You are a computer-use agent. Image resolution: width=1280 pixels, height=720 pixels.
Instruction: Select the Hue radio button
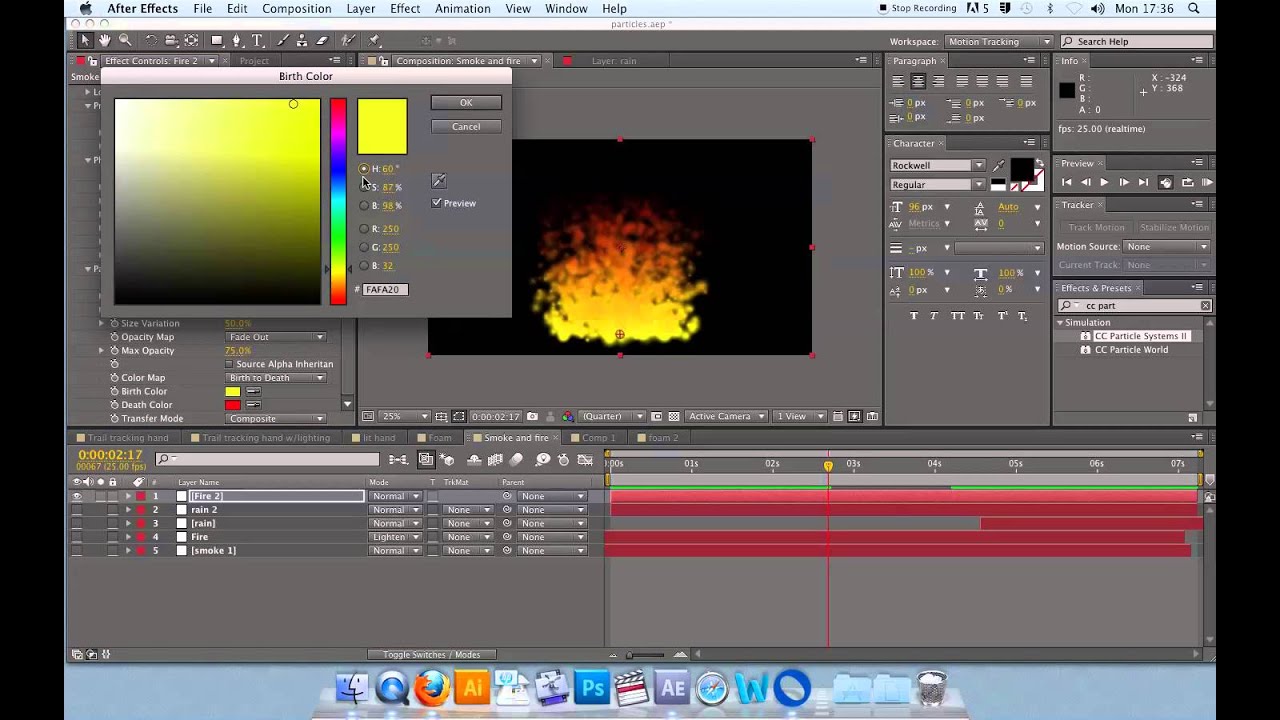coord(364,169)
